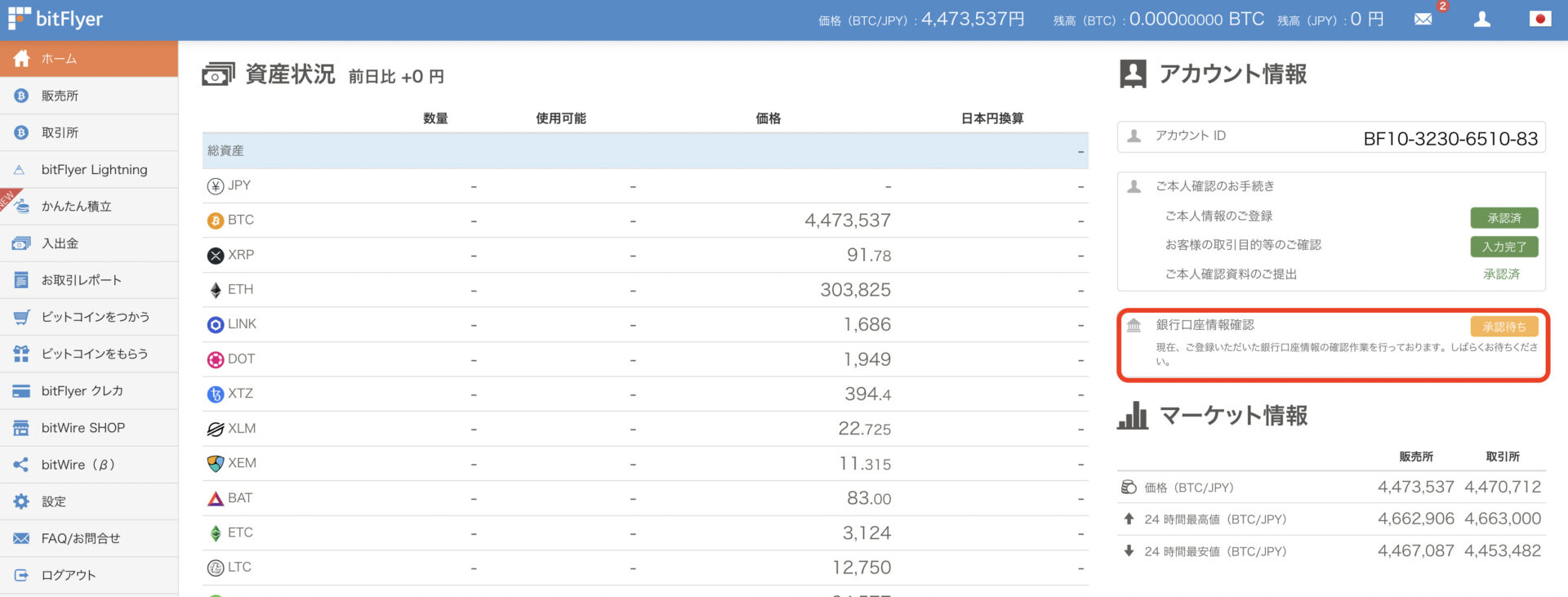Click the 日本円換算 column header
The width and height of the screenshot is (1568, 597).
[x=992, y=118]
